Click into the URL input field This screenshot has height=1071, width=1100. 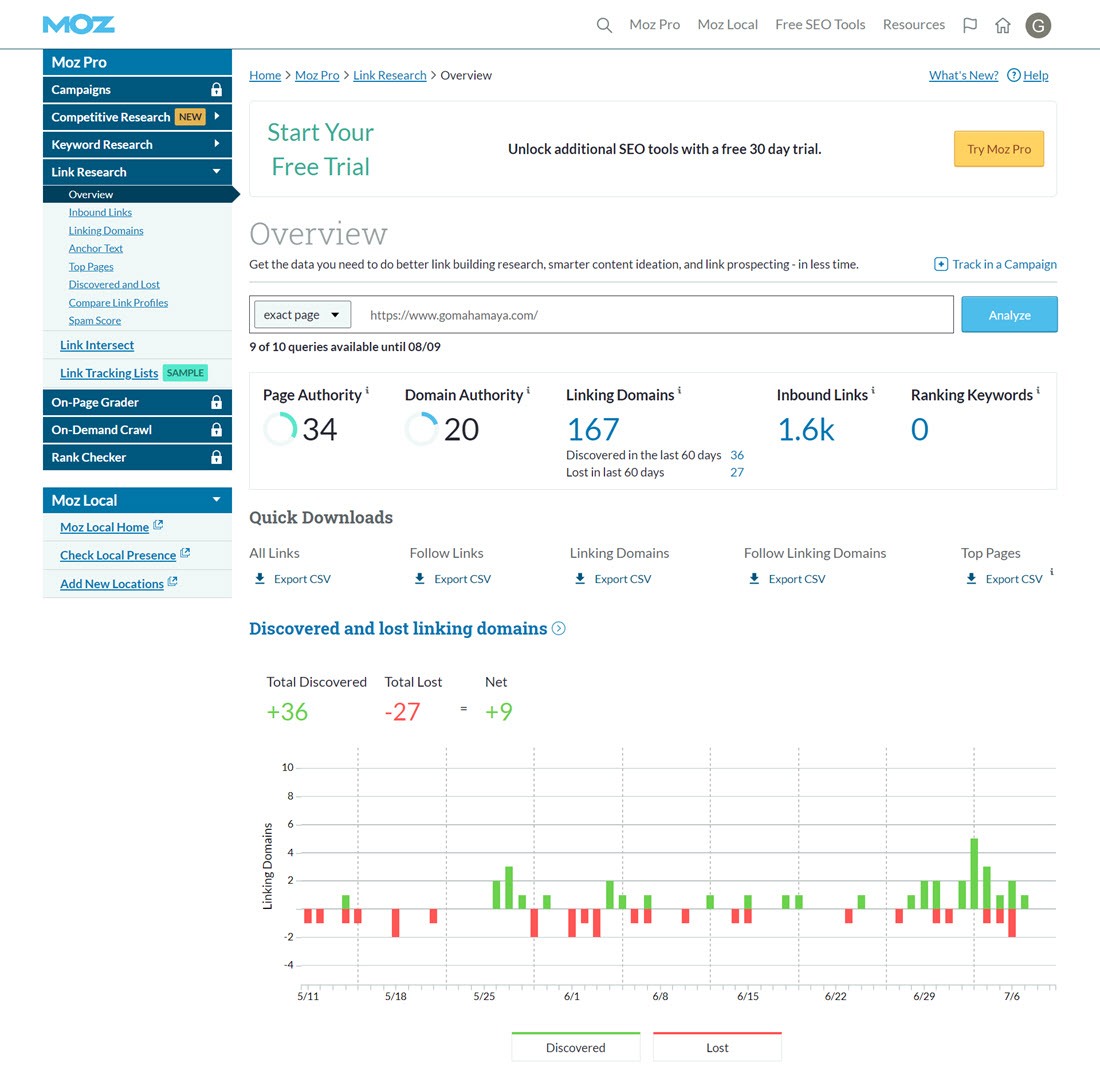coord(656,315)
